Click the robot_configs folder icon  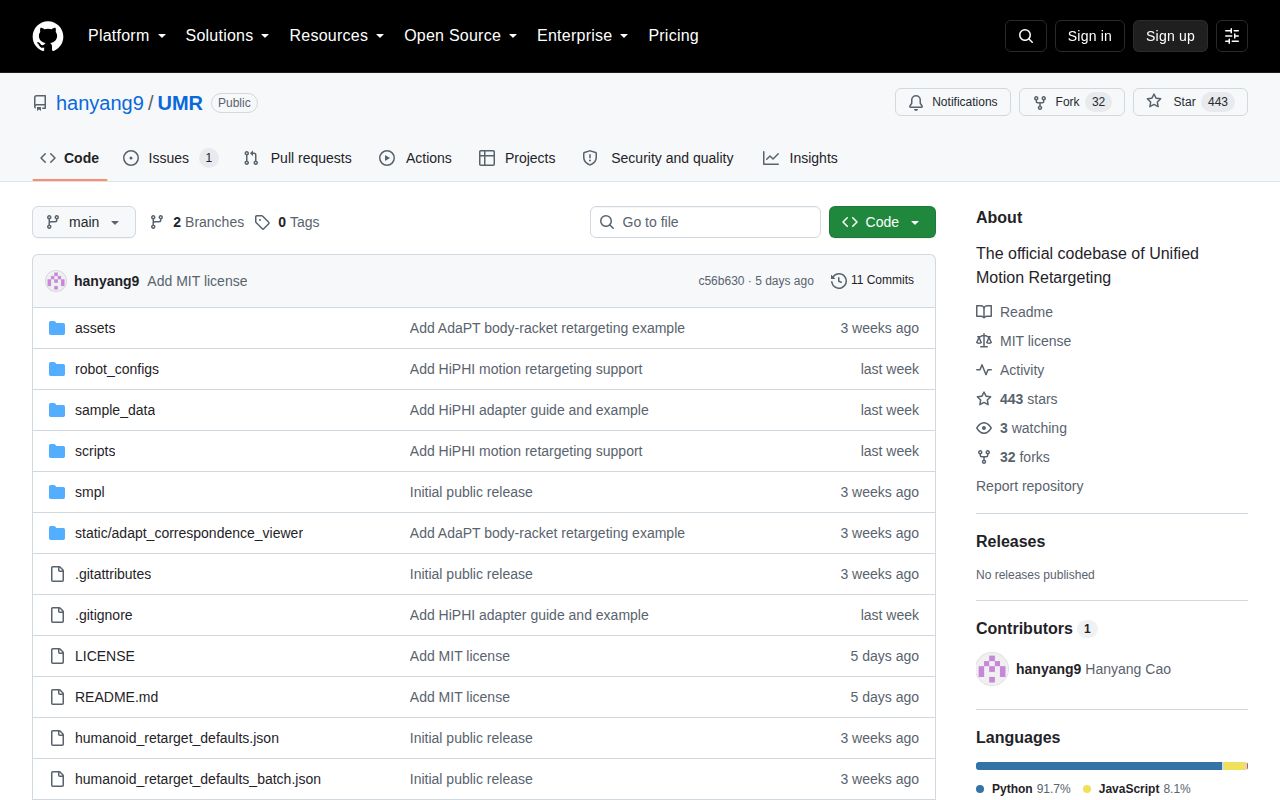click(57, 369)
